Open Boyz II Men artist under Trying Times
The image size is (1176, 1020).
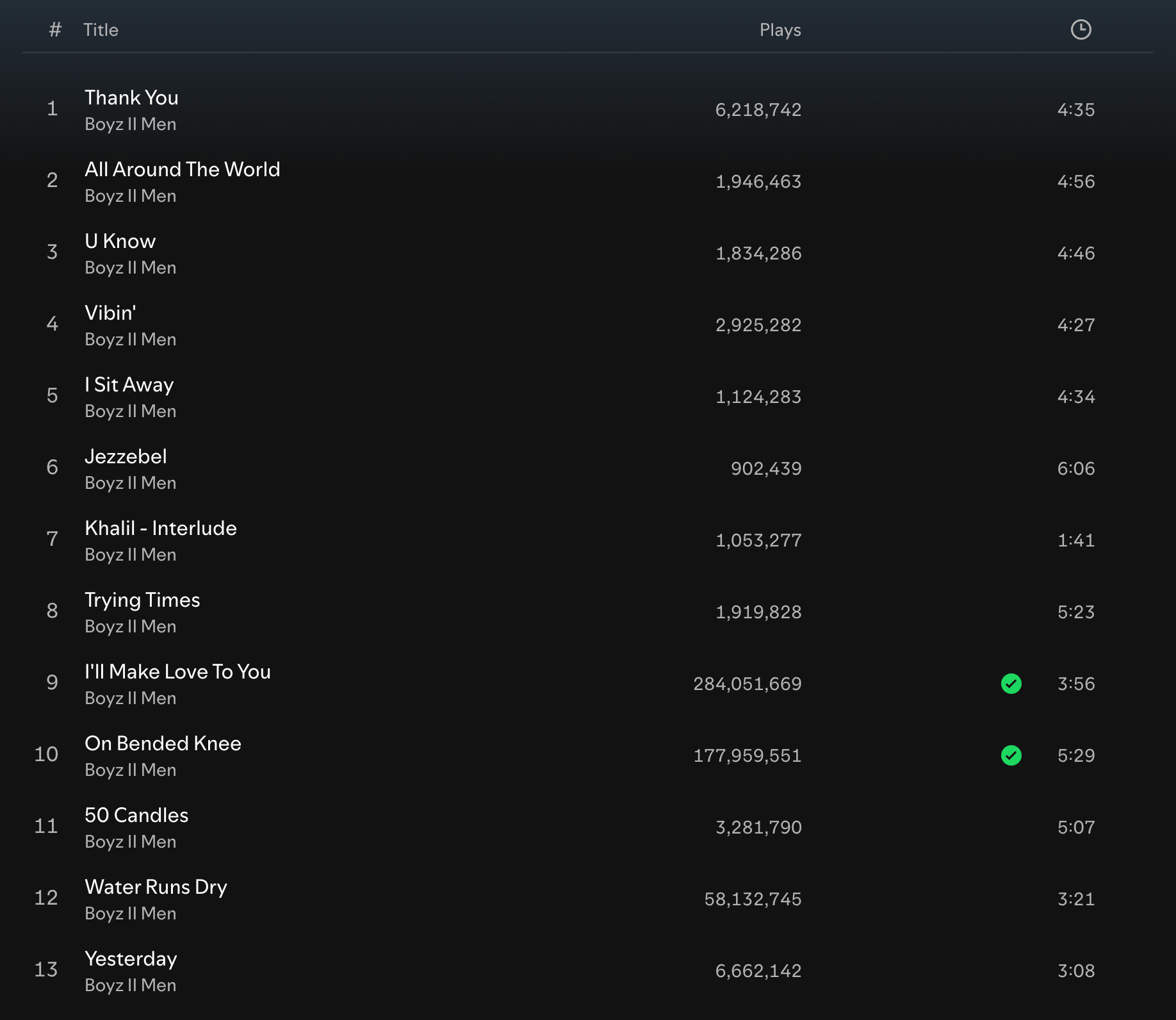(130, 627)
